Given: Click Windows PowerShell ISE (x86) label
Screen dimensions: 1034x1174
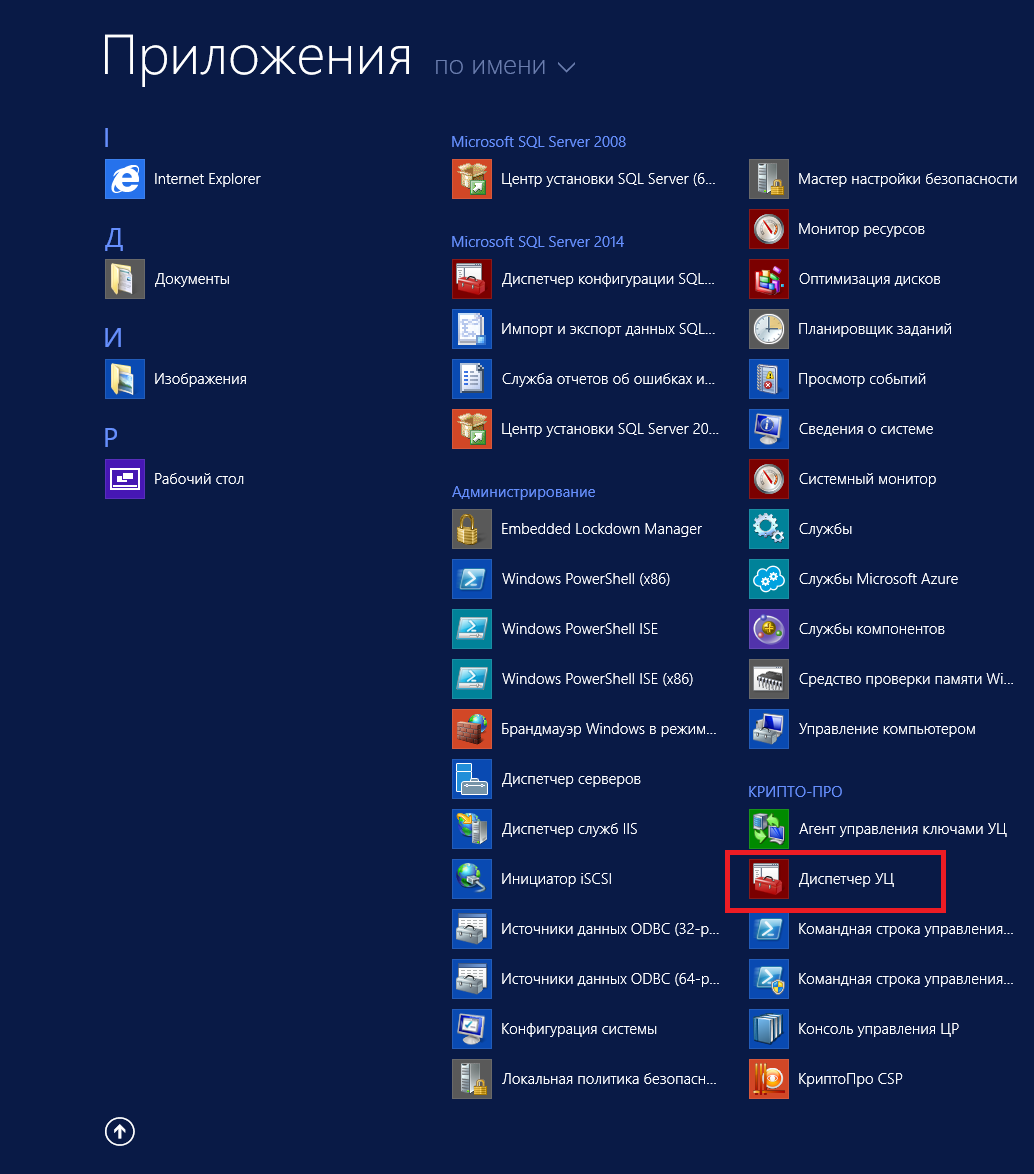Looking at the screenshot, I should pyautogui.click(x=597, y=679).
